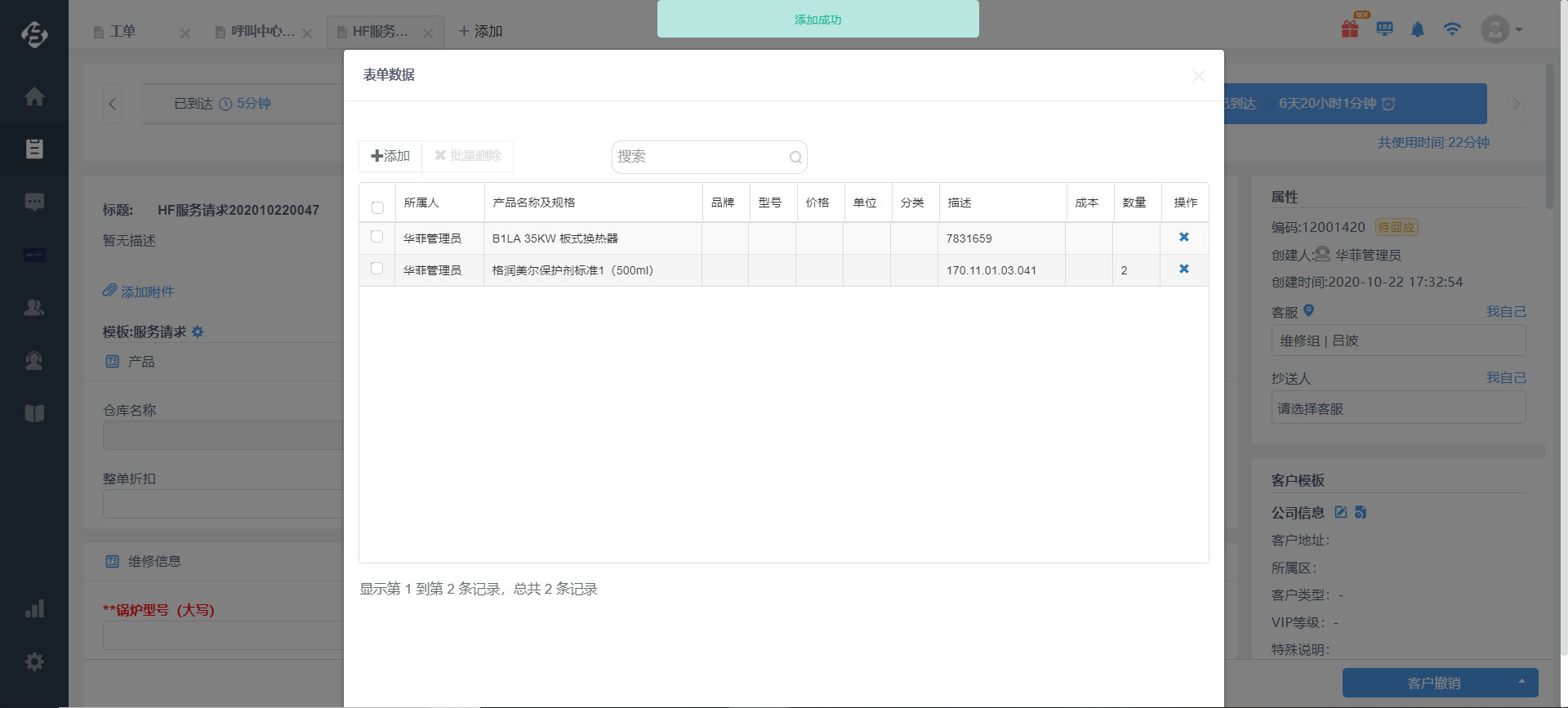Open the chat messages sidebar icon
1568x708 pixels.
pyautogui.click(x=34, y=202)
